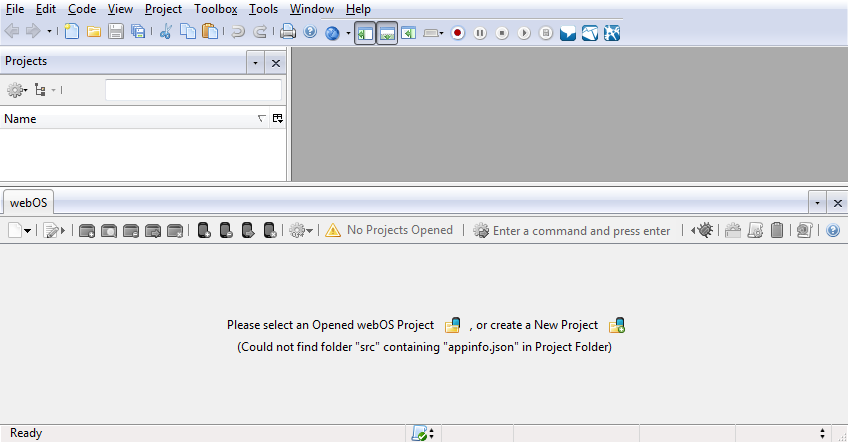This screenshot has height=443, width=848.
Task: Print with the printer icon
Action: tap(288, 32)
